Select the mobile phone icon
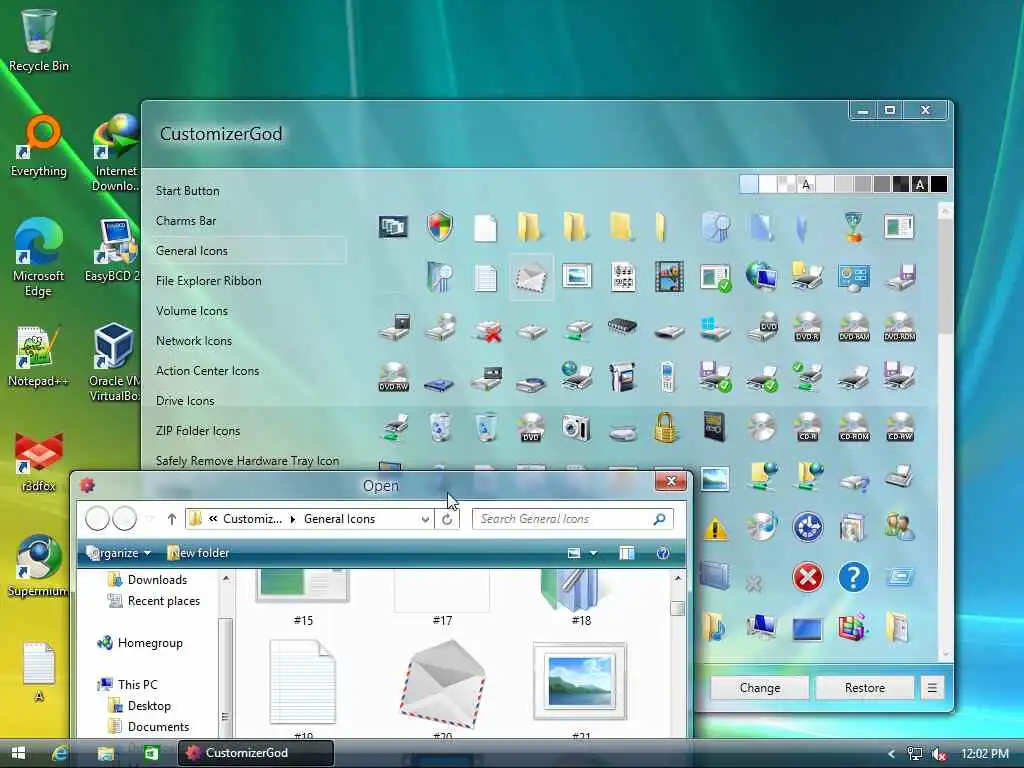 tap(667, 377)
